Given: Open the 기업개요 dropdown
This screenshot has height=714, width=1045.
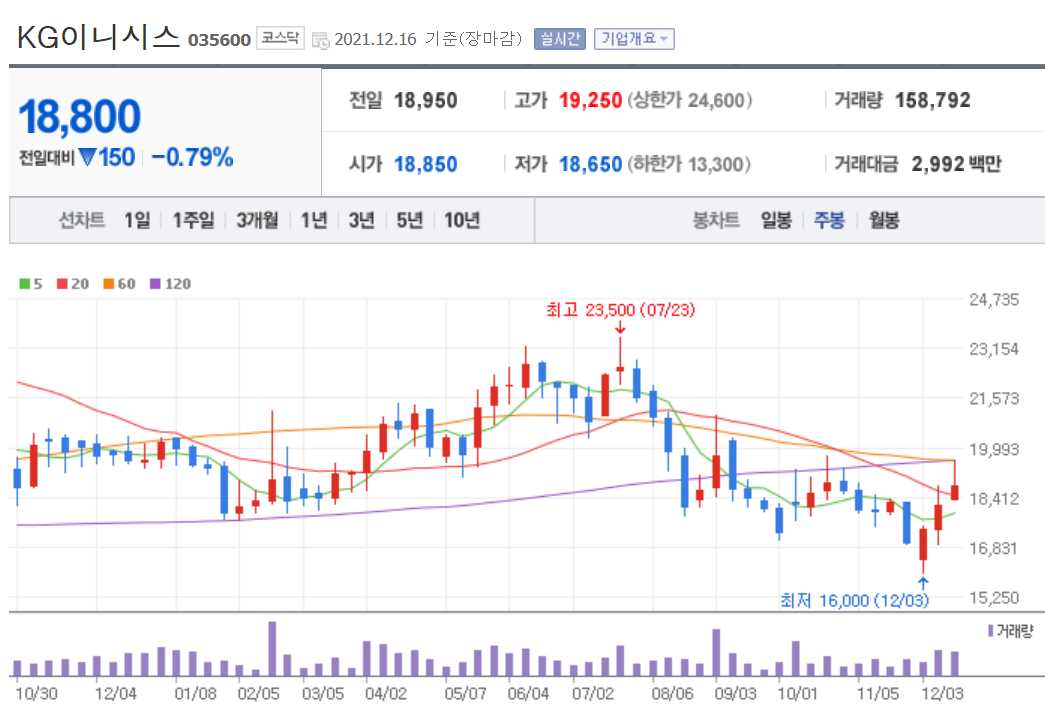Looking at the screenshot, I should (x=634, y=35).
